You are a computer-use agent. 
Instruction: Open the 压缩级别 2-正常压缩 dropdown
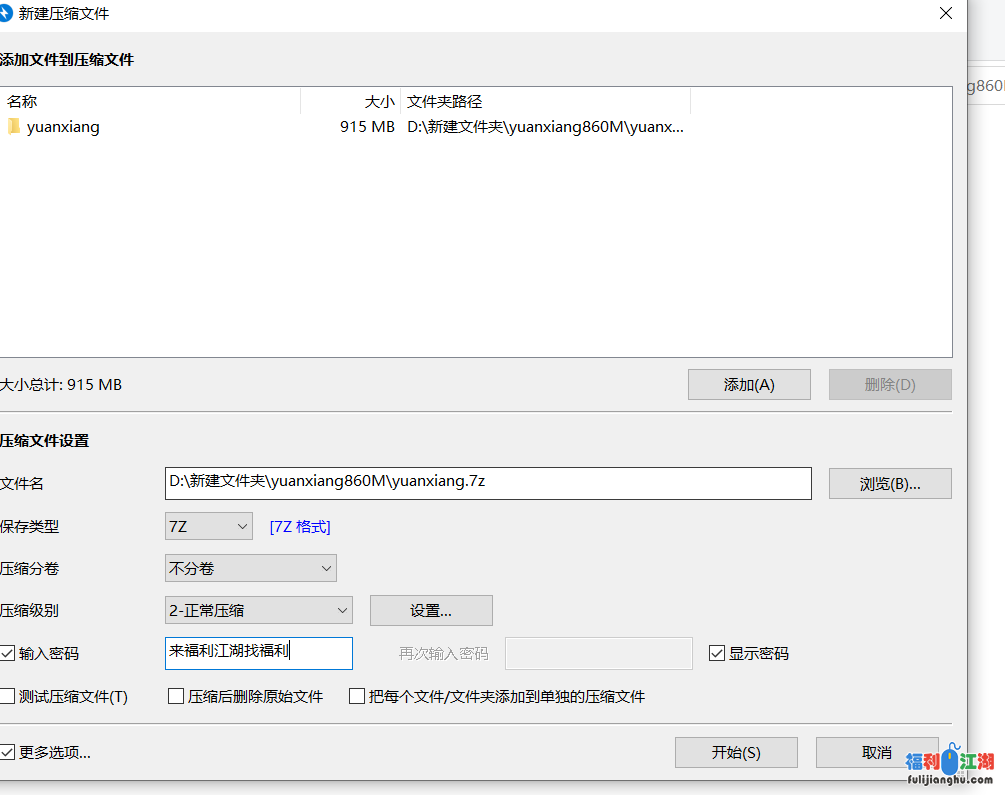click(x=258, y=610)
